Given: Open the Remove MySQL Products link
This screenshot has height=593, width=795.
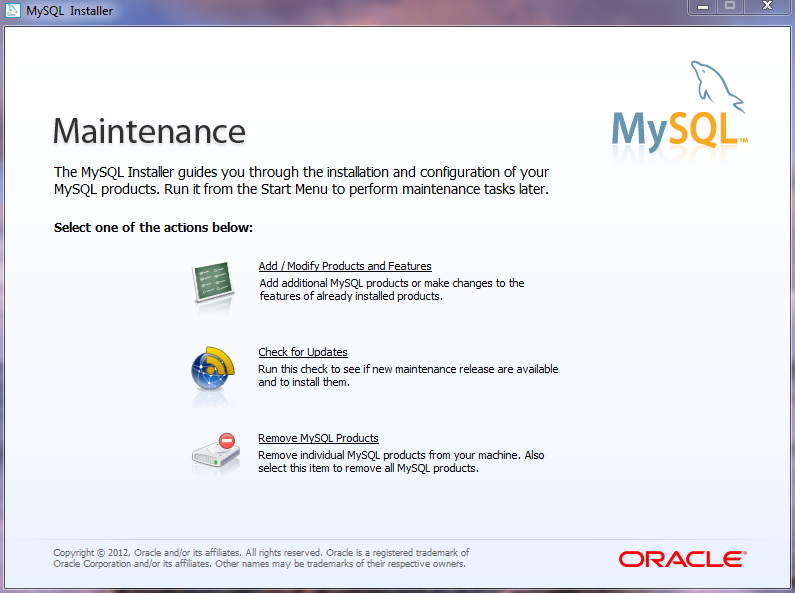Looking at the screenshot, I should [x=318, y=438].
